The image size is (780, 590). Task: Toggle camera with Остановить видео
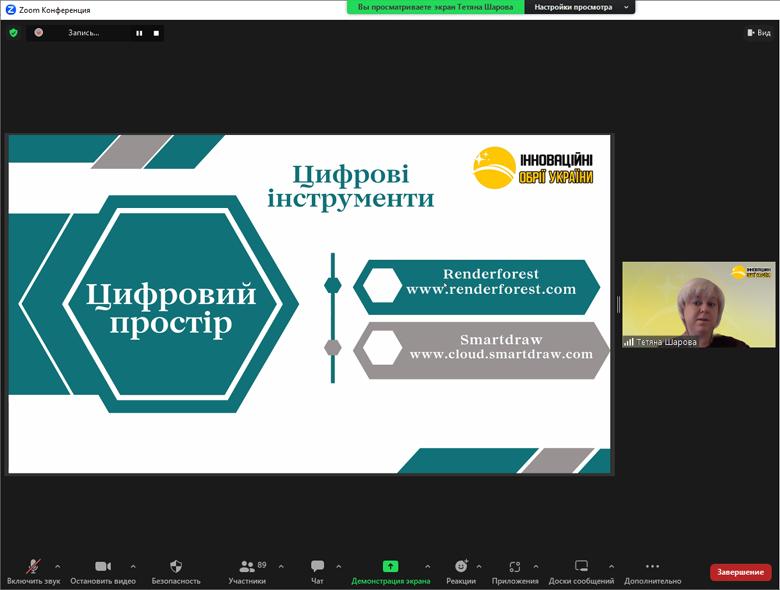pos(103,571)
